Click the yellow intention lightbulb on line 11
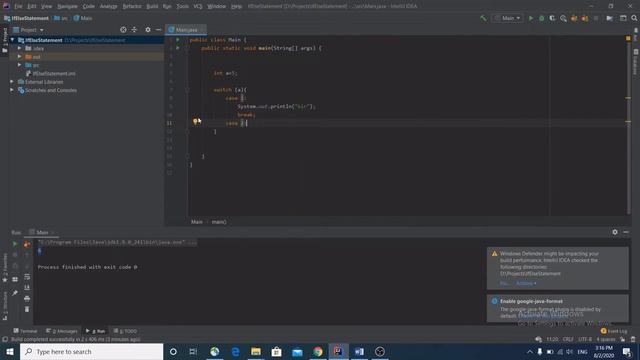Image resolution: width=640 pixels, height=360 pixels. [x=196, y=121]
